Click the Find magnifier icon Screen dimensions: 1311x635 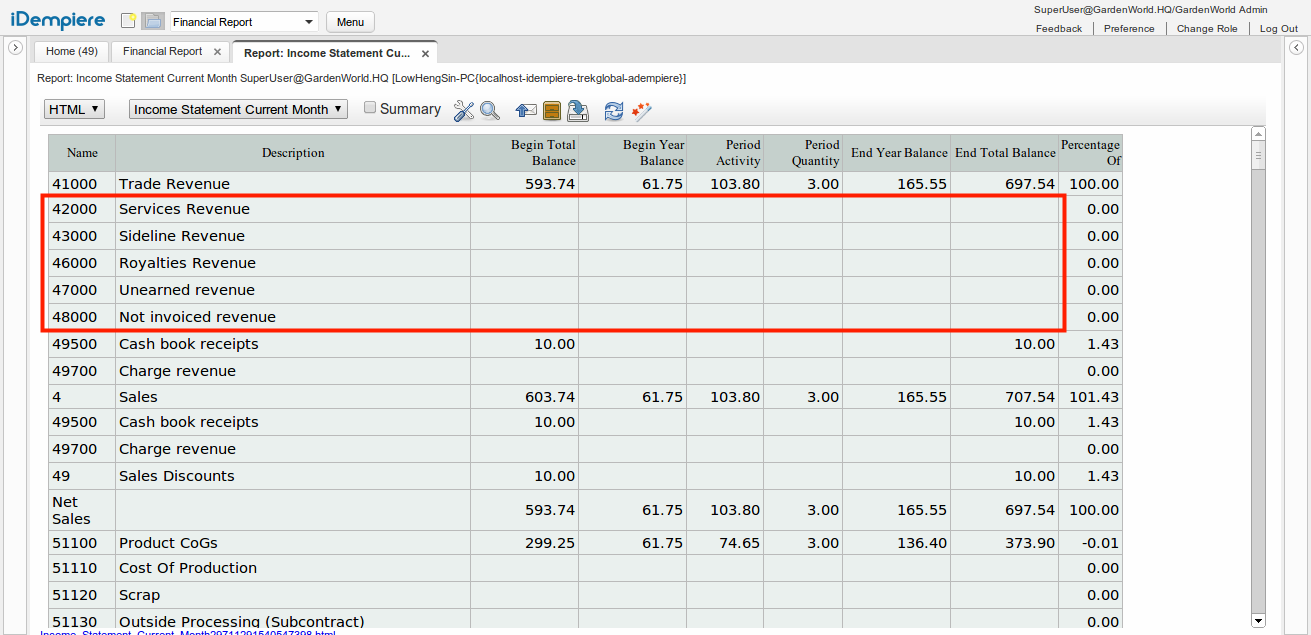point(489,111)
